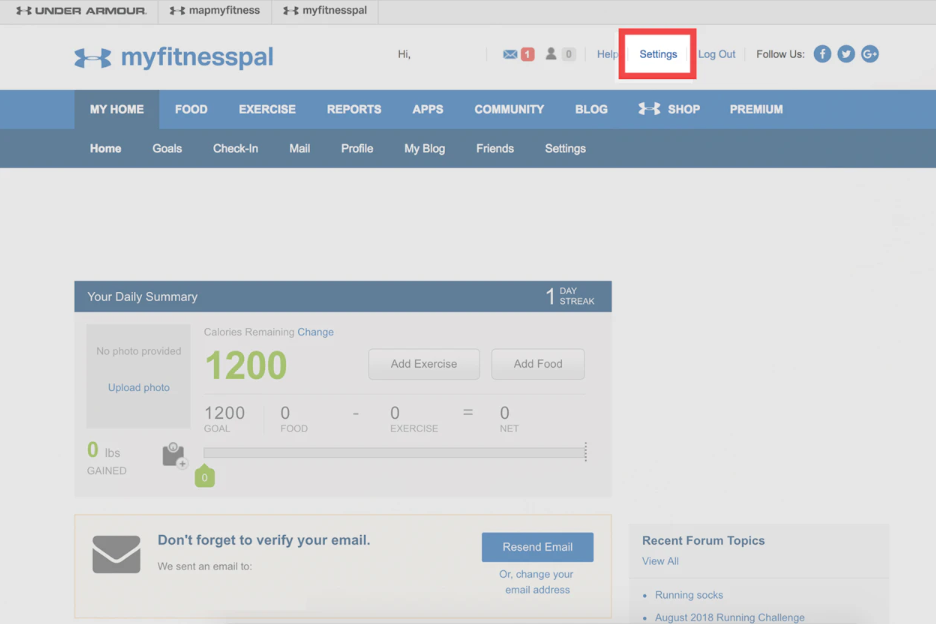The width and height of the screenshot is (936, 624).
Task: Select the Check-In submenu item
Action: 235,149
